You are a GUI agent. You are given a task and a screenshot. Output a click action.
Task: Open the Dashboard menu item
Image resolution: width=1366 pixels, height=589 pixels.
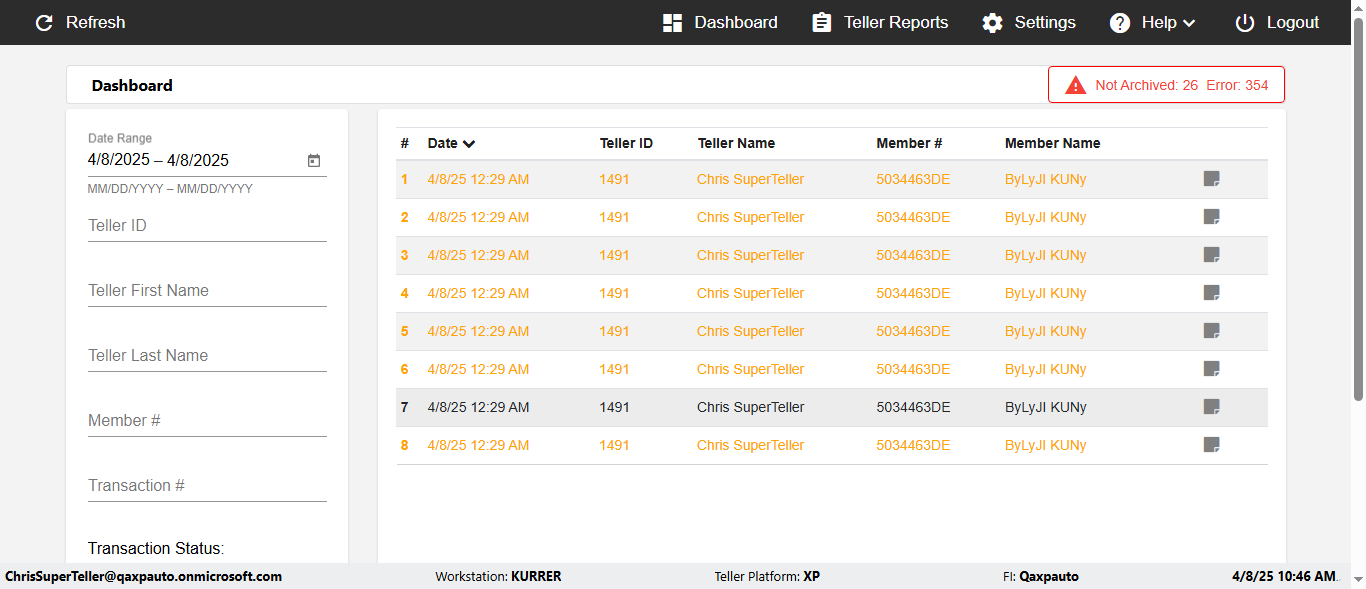[x=720, y=23]
